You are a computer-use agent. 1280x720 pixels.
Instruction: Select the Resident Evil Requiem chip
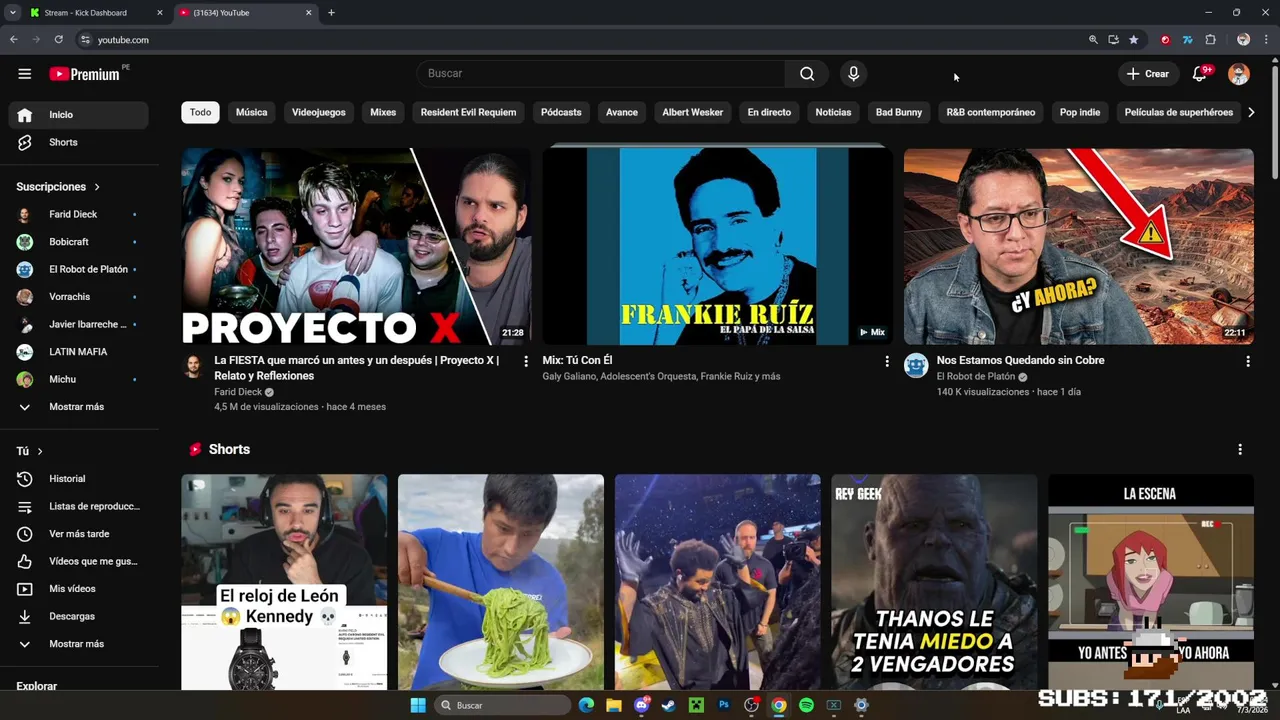point(468,113)
